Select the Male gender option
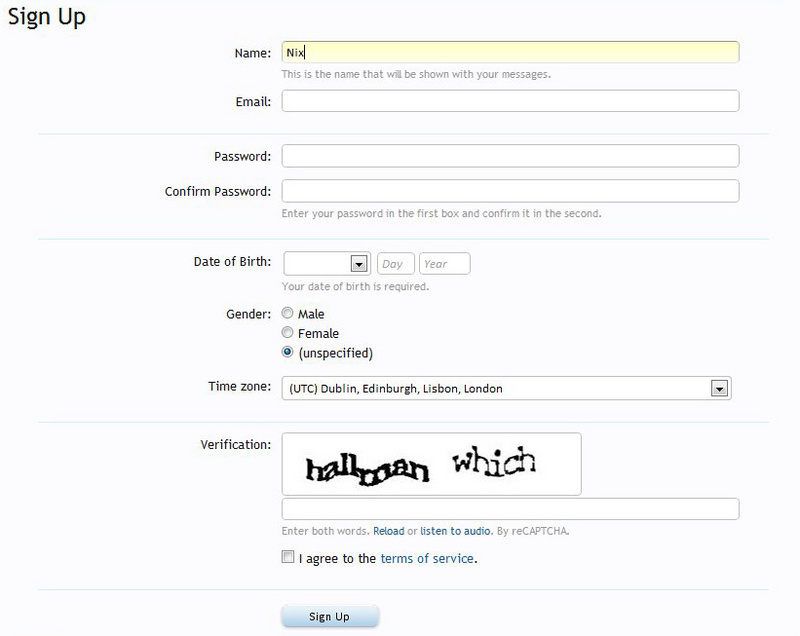Screen dimensions: 800x636 pos(288,314)
